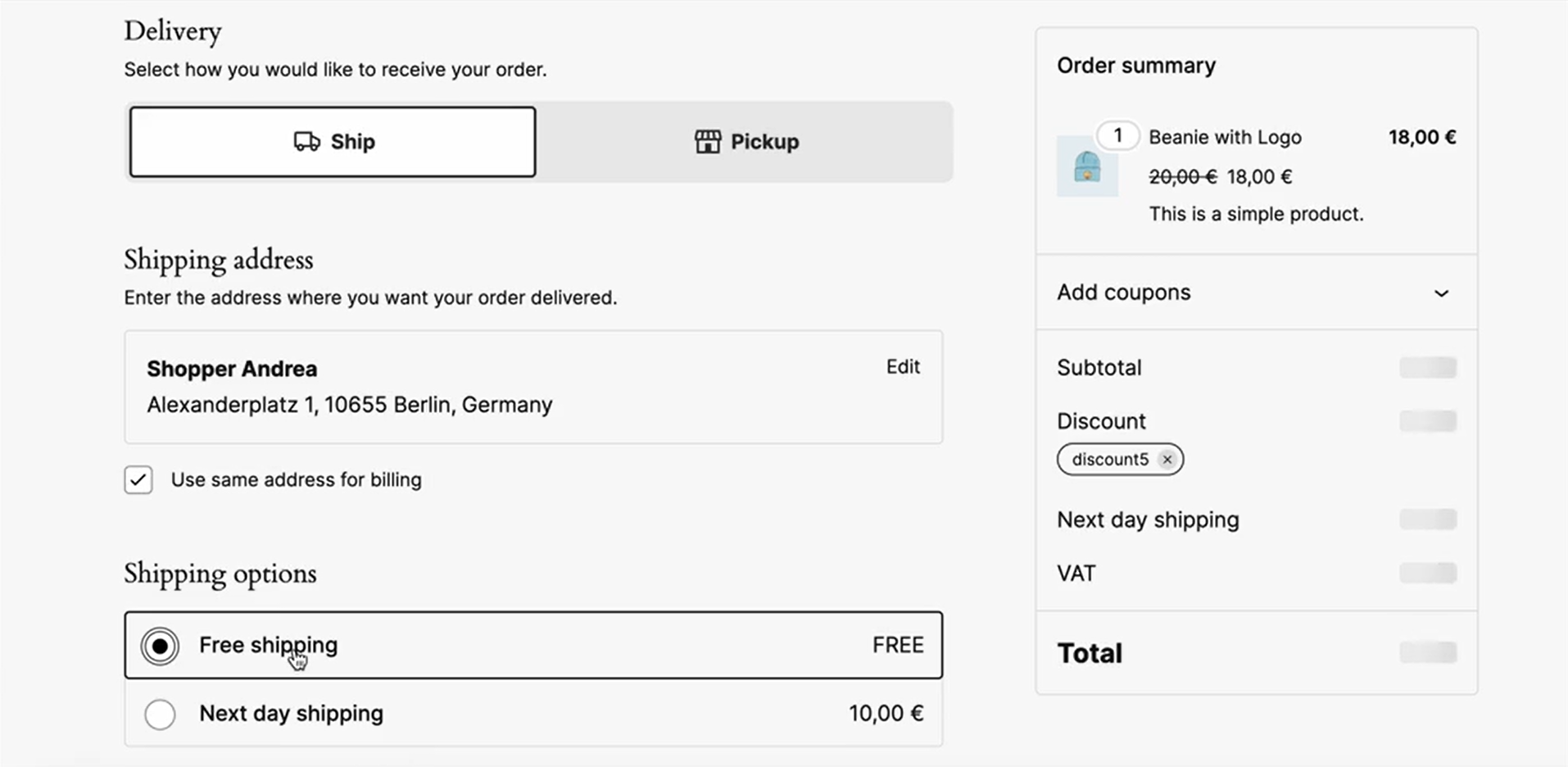The image size is (1568, 767).
Task: Click the FREE shipping price label
Action: pyautogui.click(x=898, y=646)
